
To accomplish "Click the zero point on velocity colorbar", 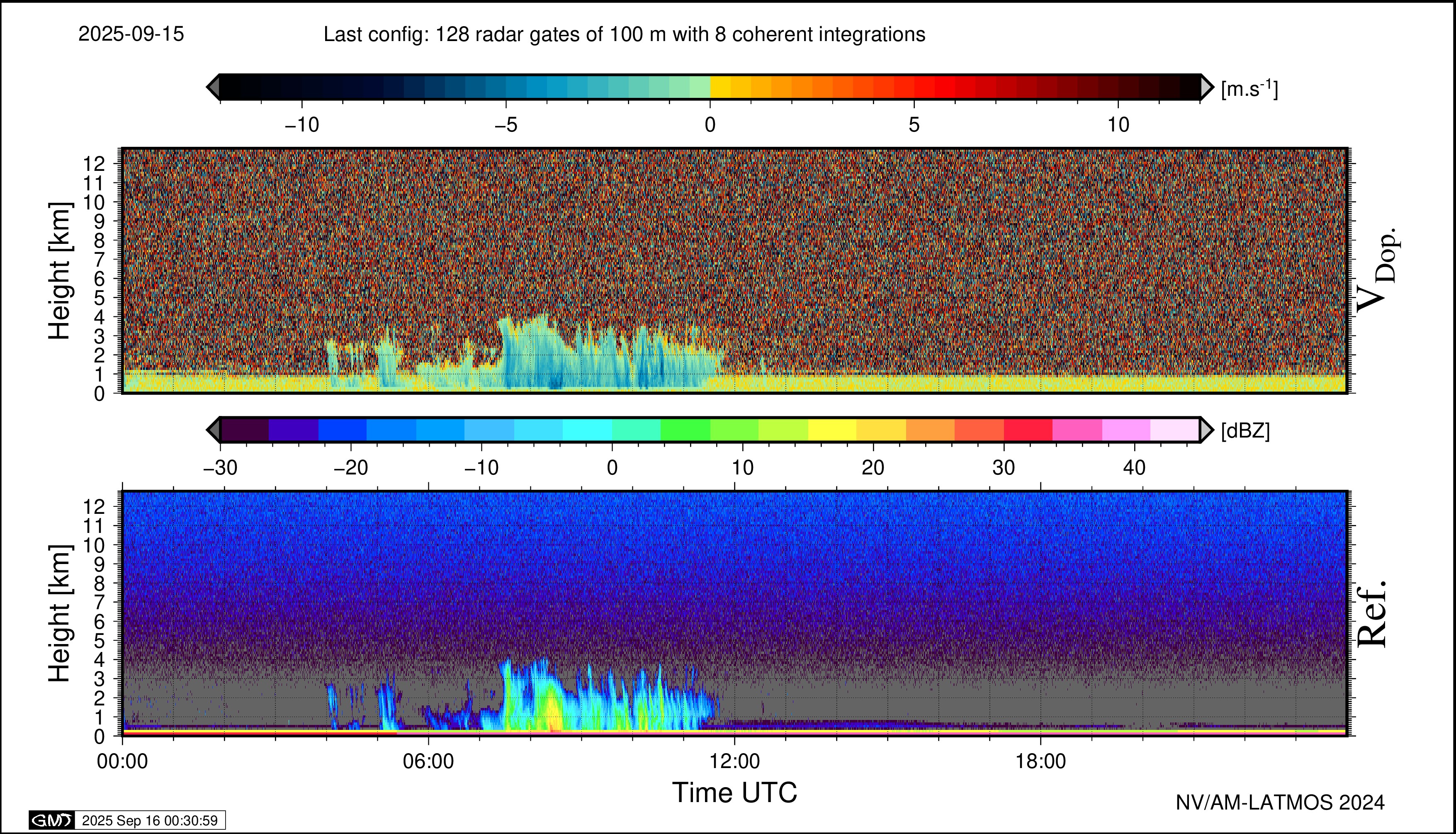I will point(710,87).
